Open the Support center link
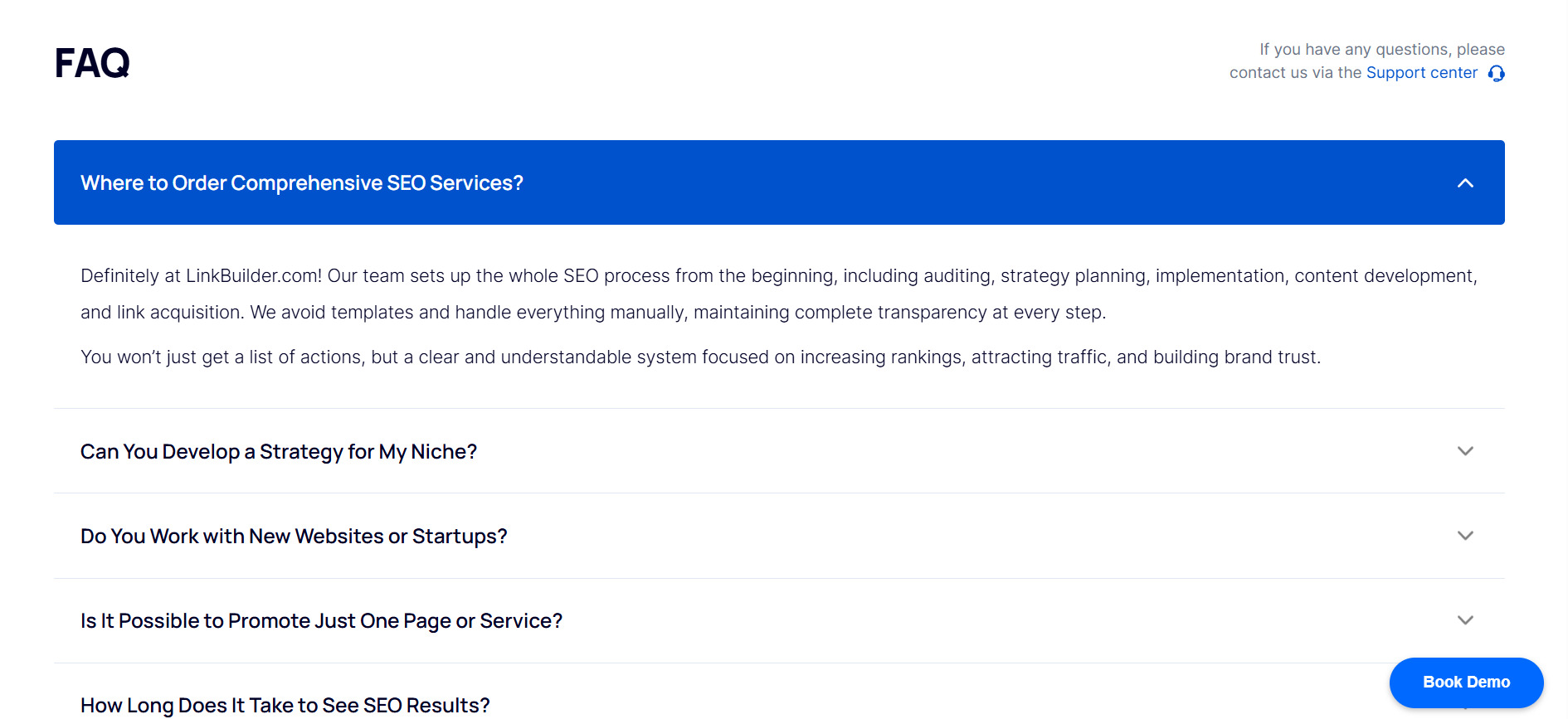1568x719 pixels. pos(1421,73)
